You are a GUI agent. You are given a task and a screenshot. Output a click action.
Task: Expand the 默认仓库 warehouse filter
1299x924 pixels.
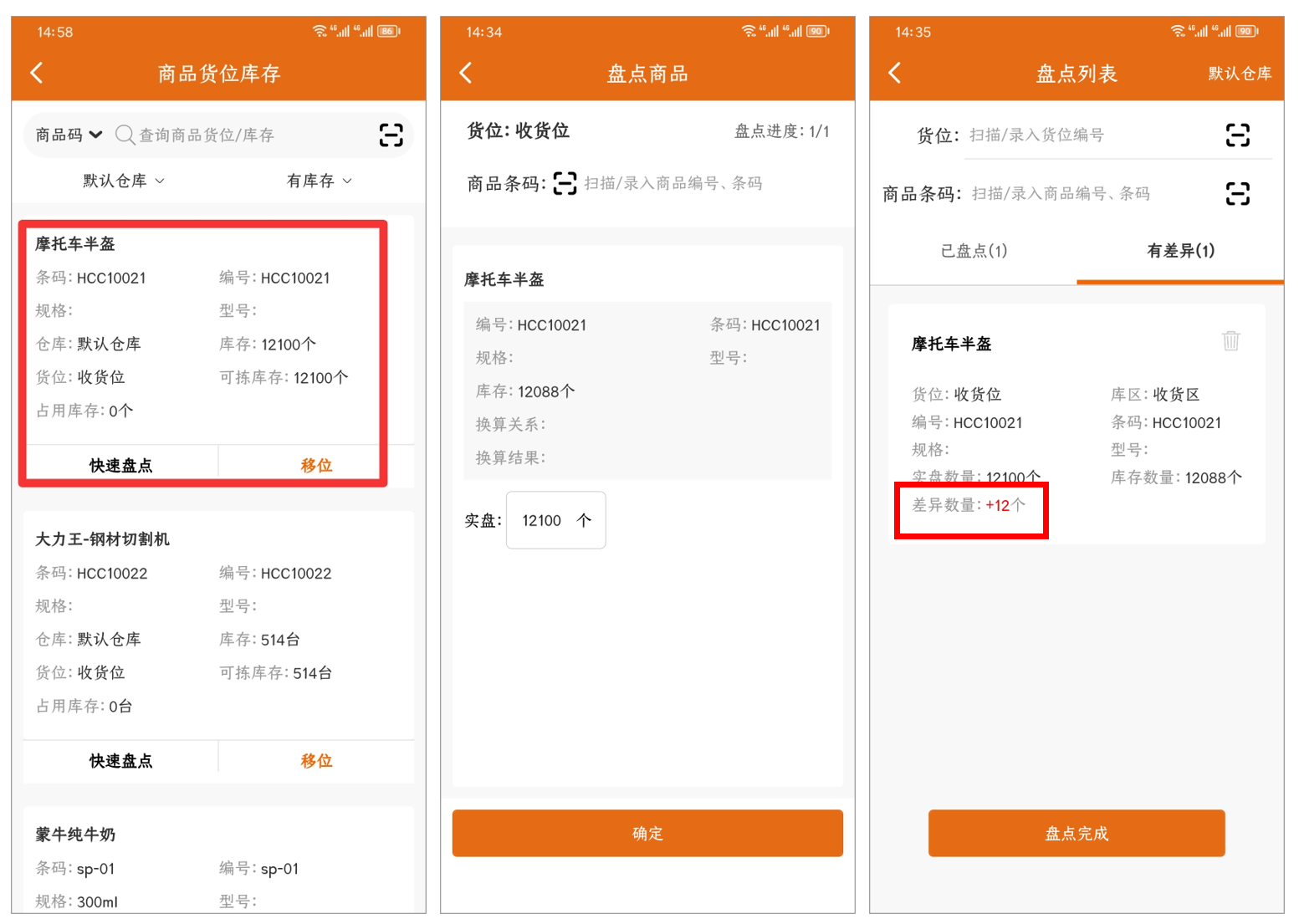(123, 181)
